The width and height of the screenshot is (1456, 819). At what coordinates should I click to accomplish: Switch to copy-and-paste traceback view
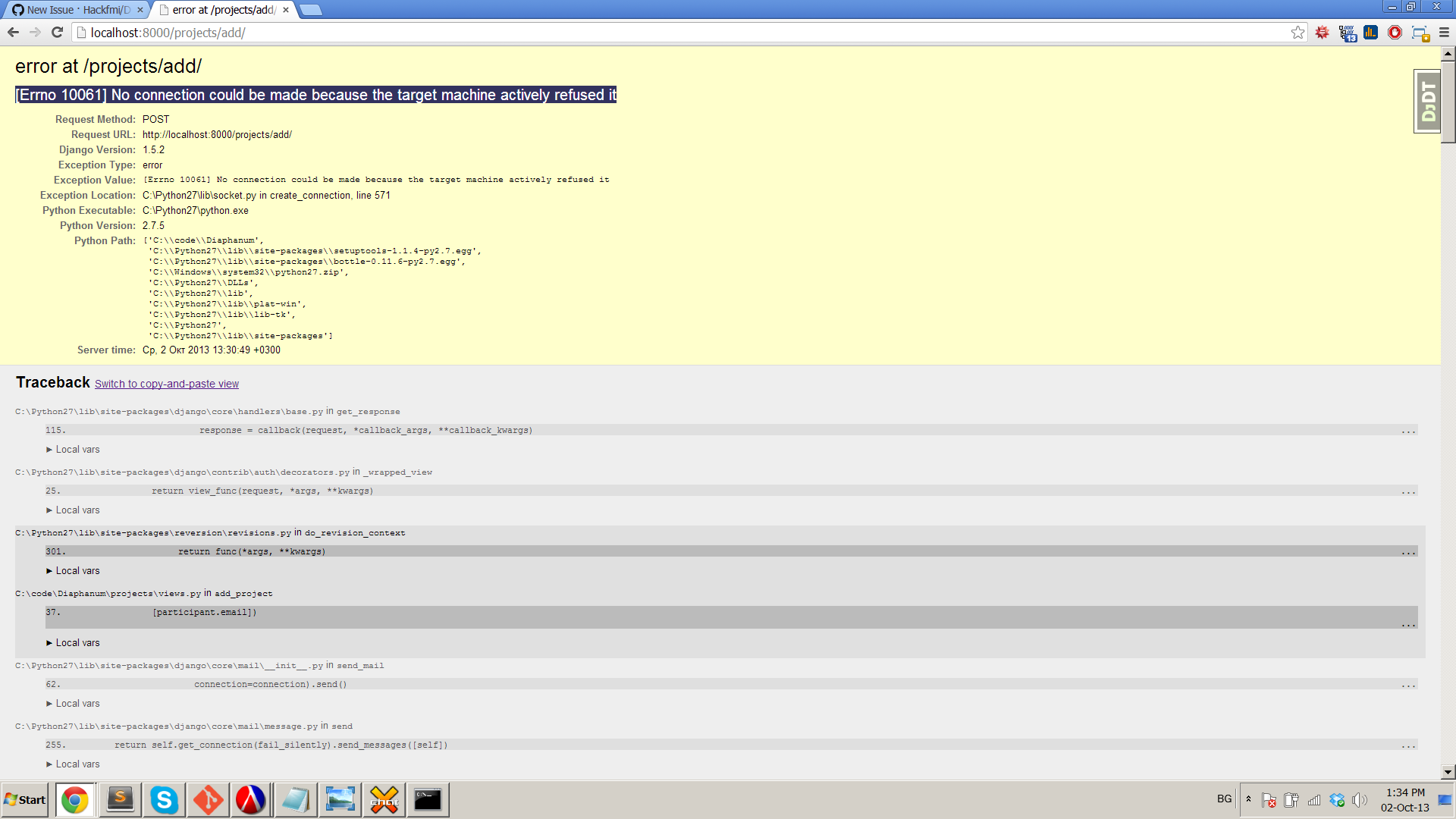[x=167, y=384]
